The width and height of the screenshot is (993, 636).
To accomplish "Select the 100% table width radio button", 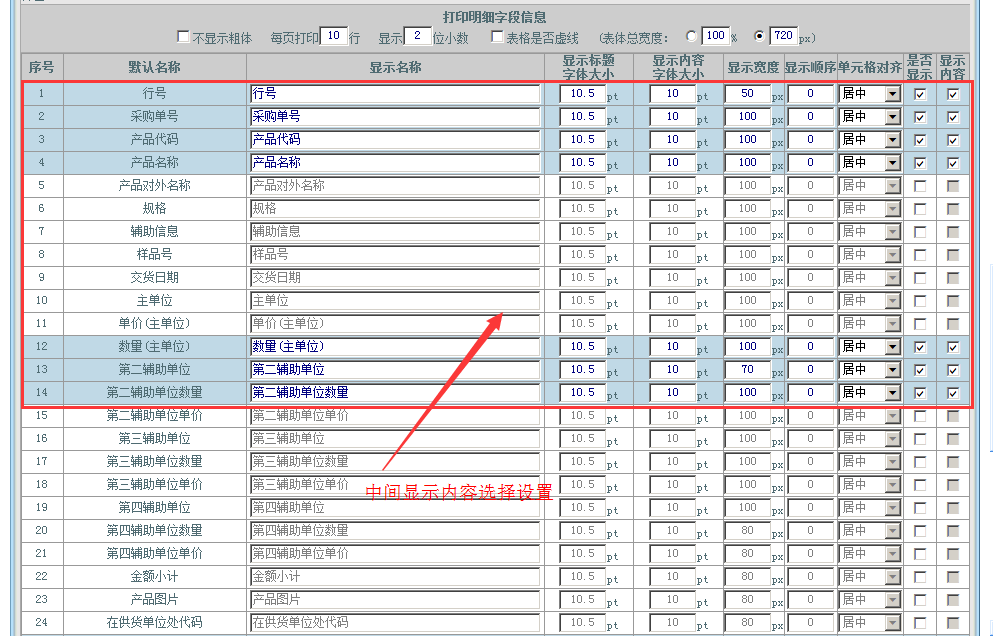I will point(691,37).
